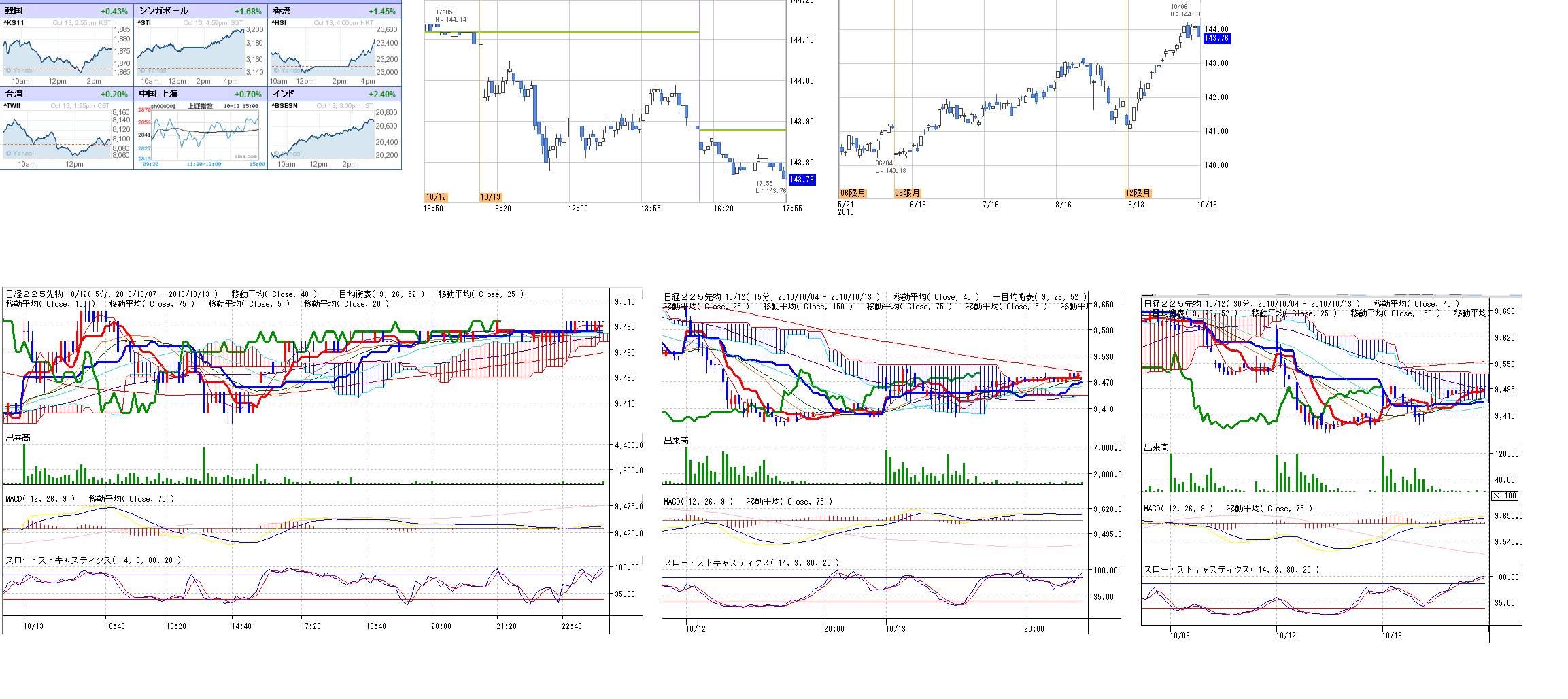Screen dimensions: 1568x699
Task: Click the 12限月 contract month marker
Action: point(1138,193)
